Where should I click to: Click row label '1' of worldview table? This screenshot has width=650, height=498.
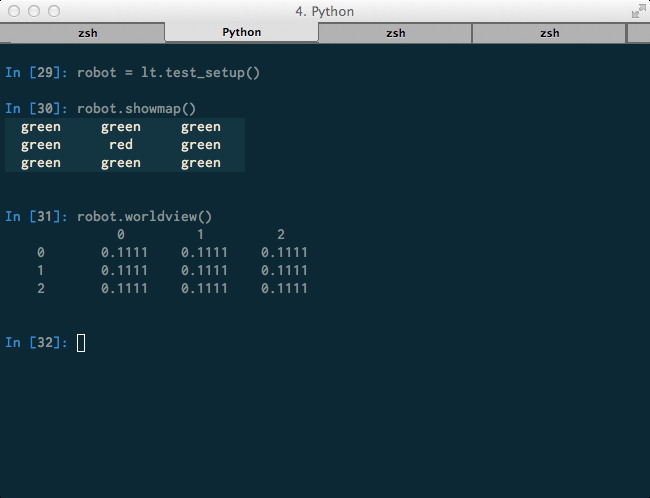click(x=41, y=271)
